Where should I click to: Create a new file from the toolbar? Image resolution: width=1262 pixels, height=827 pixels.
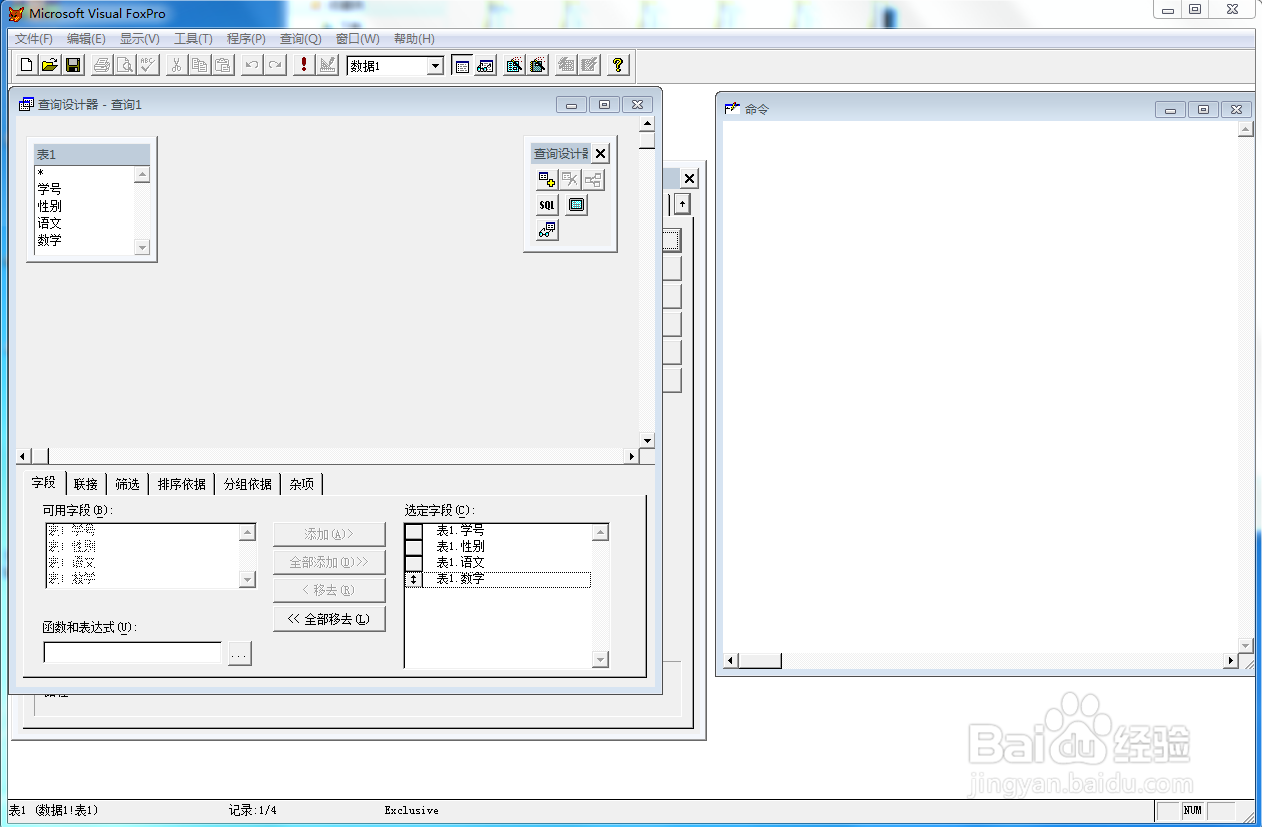27,65
